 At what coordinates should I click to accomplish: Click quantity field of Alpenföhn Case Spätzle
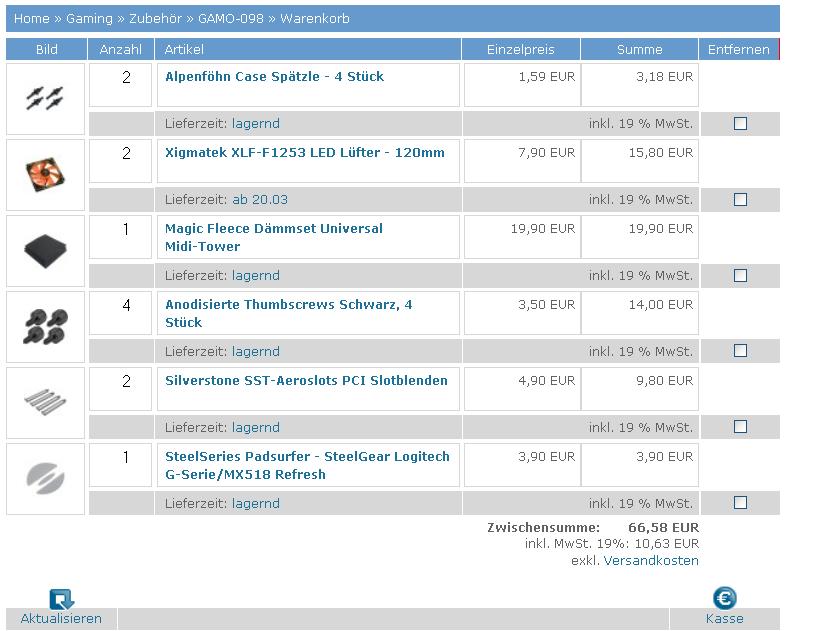tap(121, 85)
